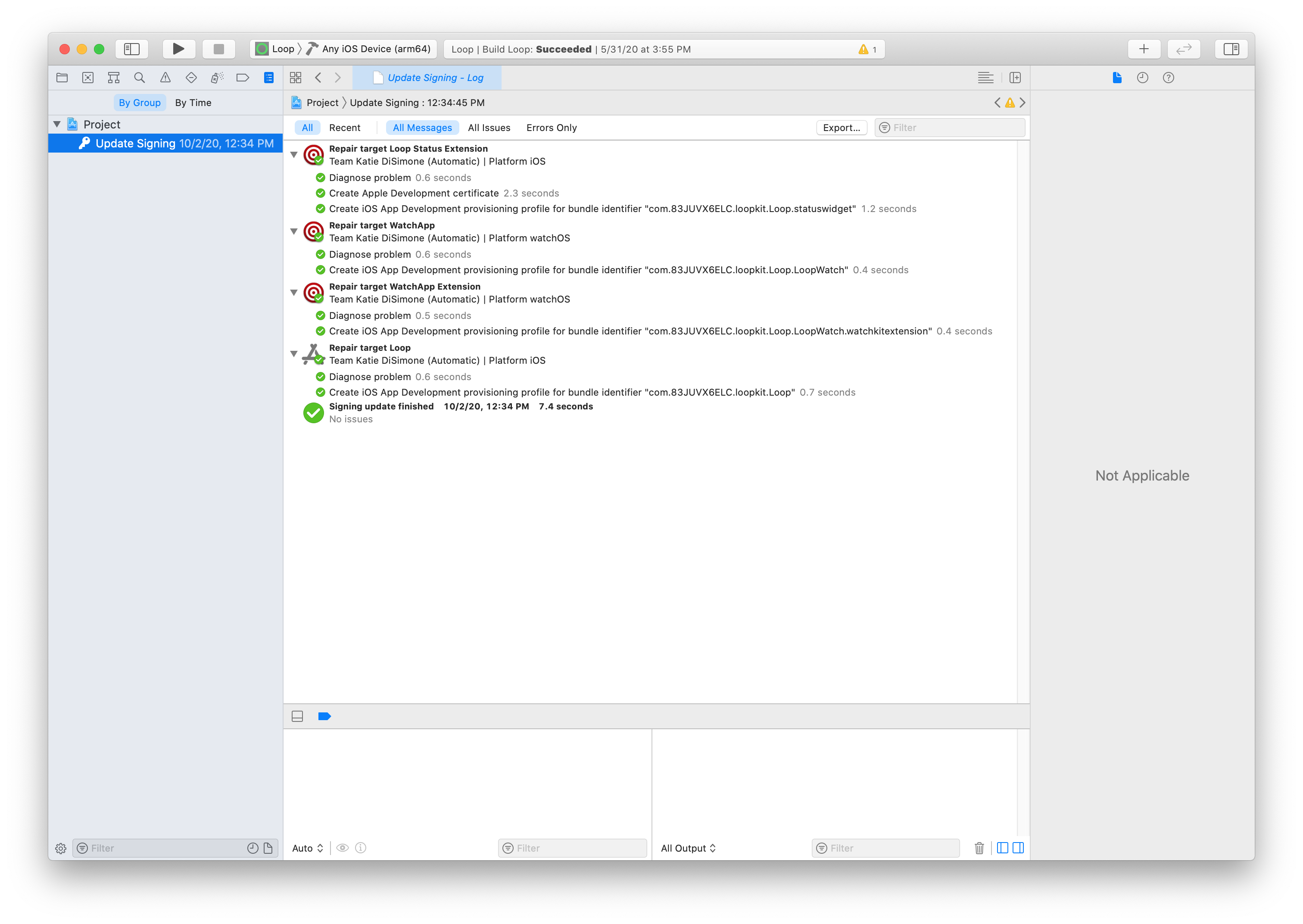Open the Test navigator diamond icon
Viewport: 1303px width, 924px height.
coord(191,78)
